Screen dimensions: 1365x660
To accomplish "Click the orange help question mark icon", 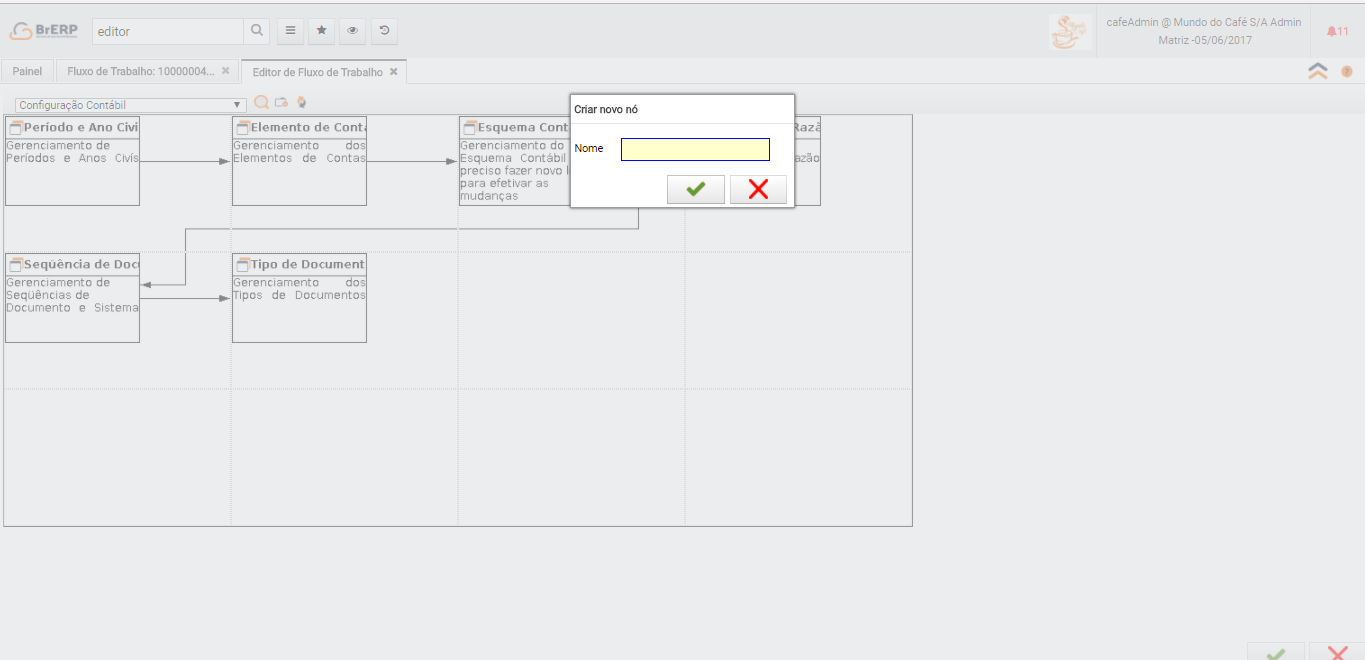I will 1346,71.
